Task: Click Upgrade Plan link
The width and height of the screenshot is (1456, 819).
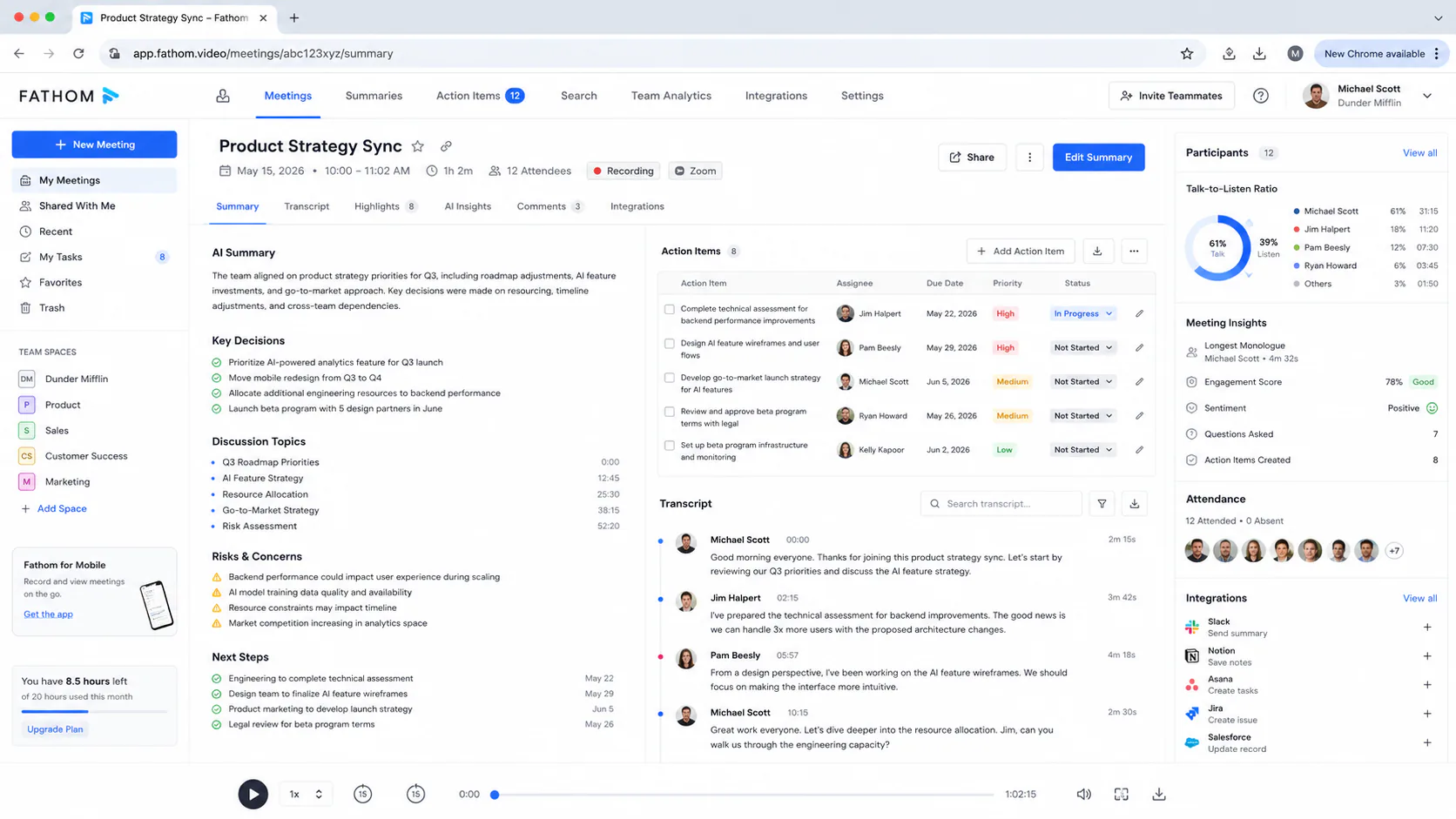Action: pos(55,729)
